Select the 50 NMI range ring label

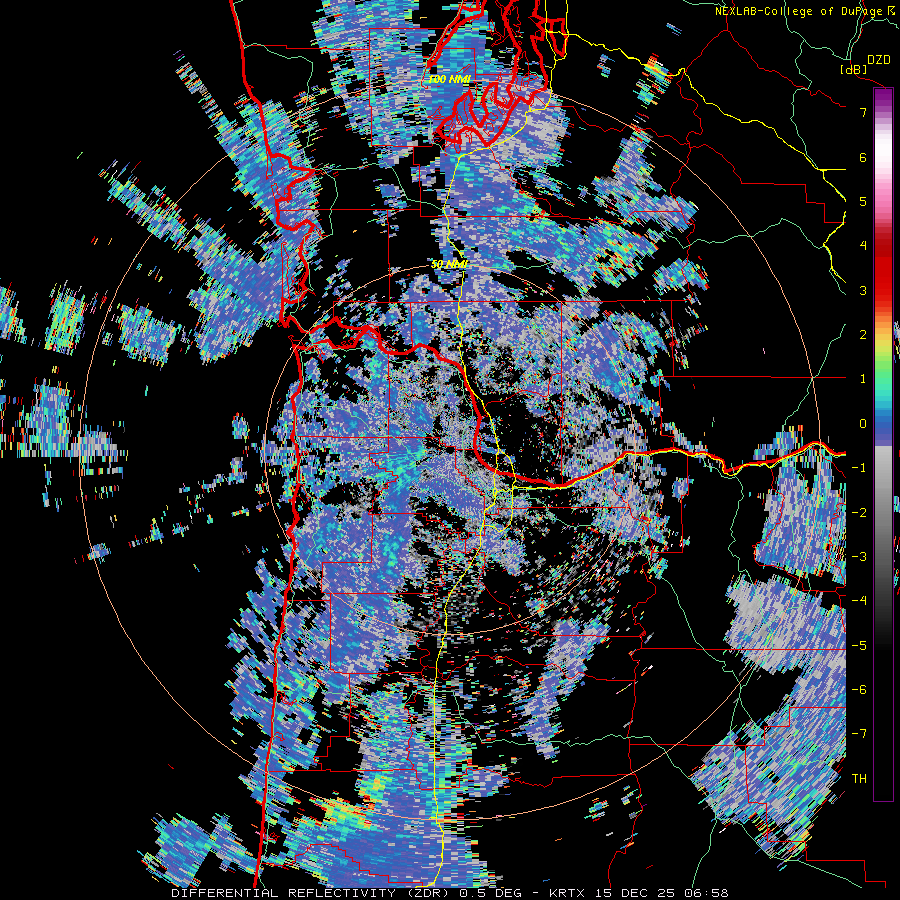[449, 265]
